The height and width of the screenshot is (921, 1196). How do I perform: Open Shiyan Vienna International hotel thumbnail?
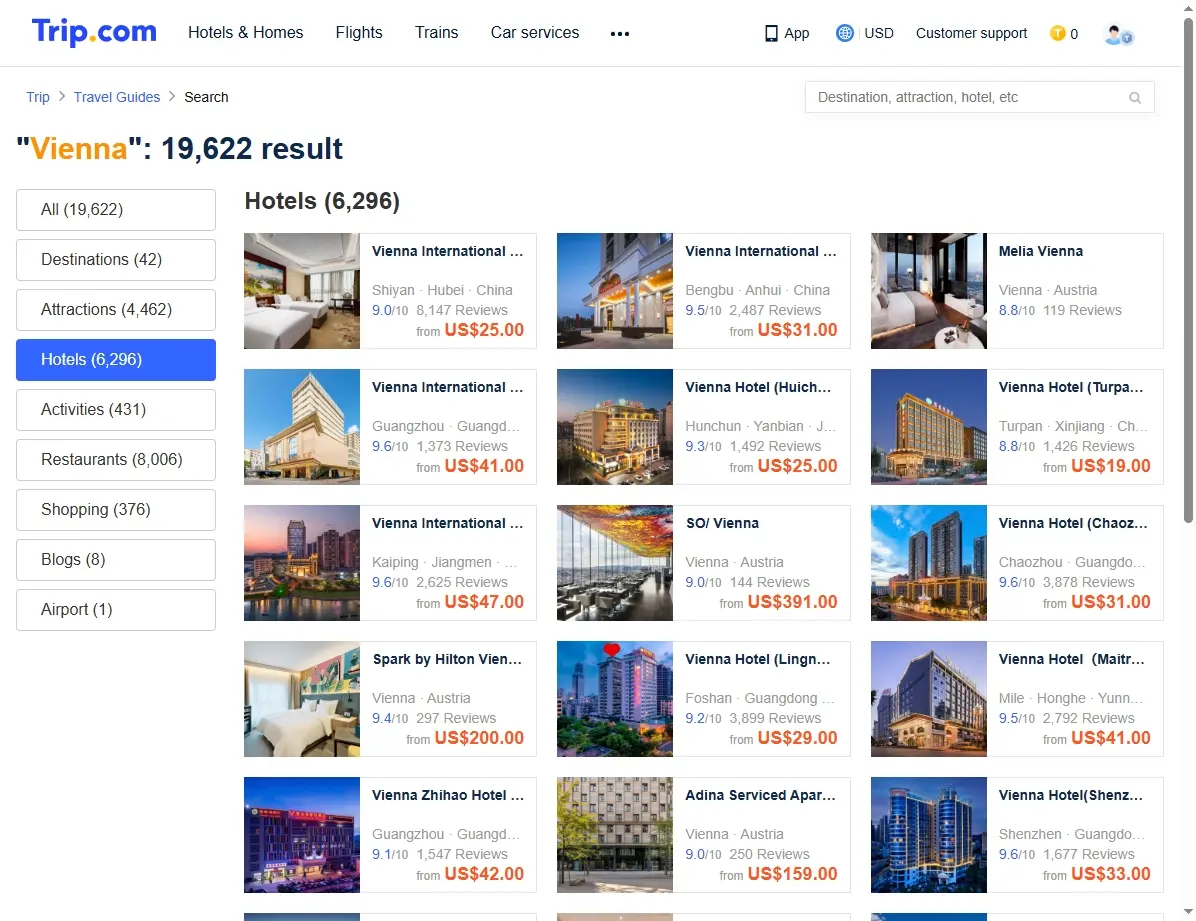pos(302,291)
